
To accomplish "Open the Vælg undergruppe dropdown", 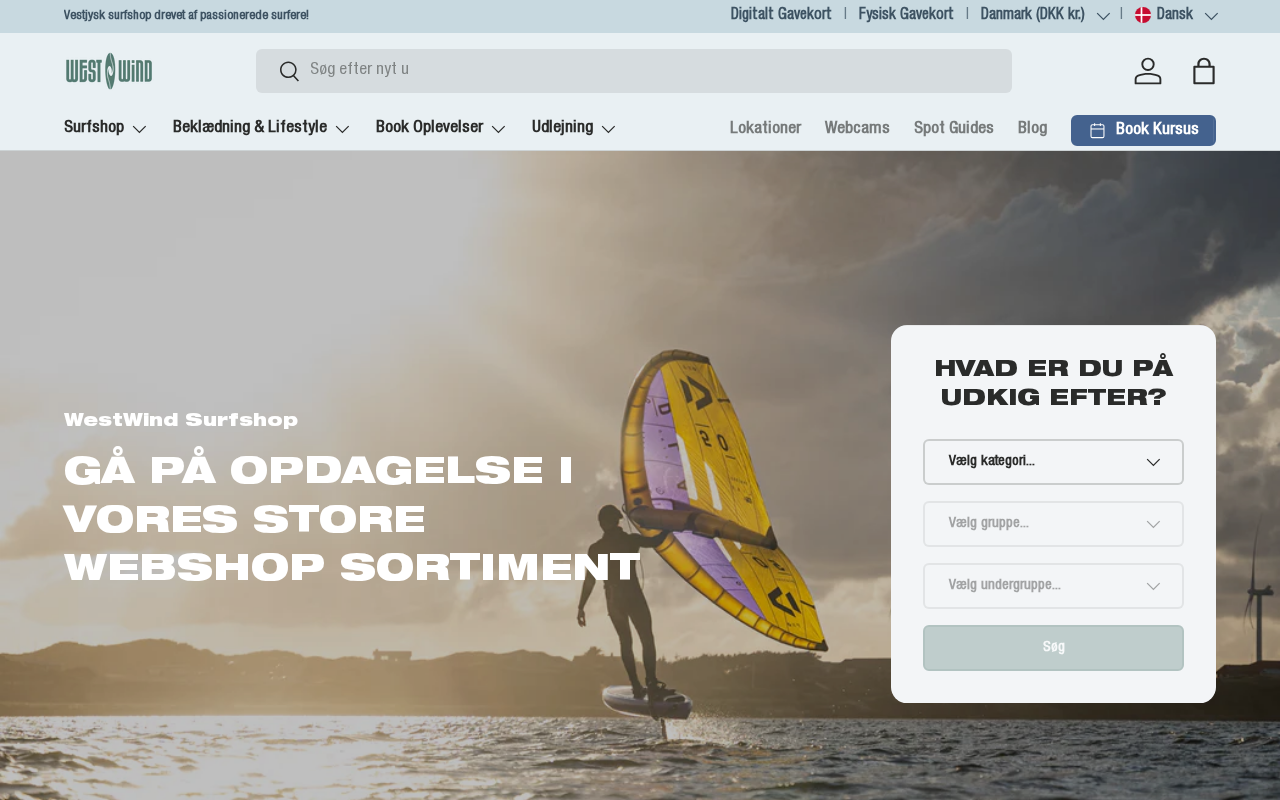I will 1053,586.
